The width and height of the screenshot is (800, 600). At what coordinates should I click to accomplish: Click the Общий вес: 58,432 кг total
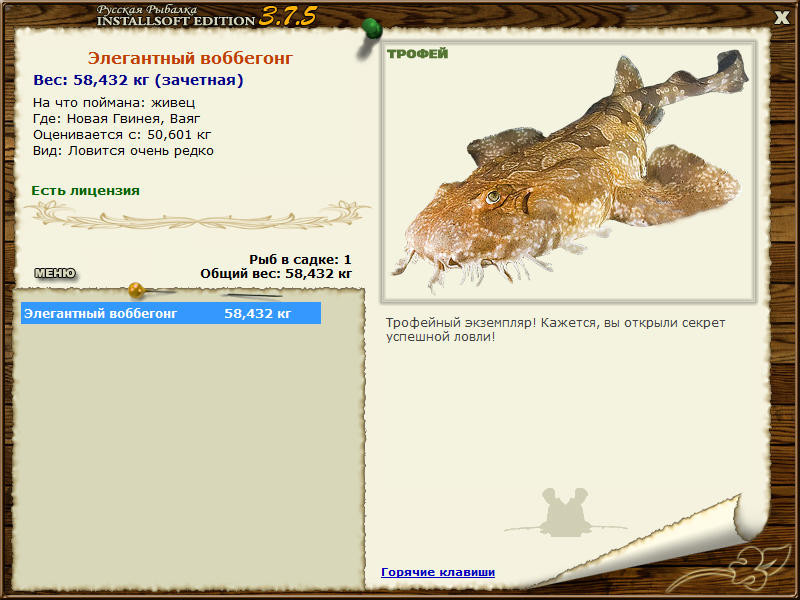point(276,273)
